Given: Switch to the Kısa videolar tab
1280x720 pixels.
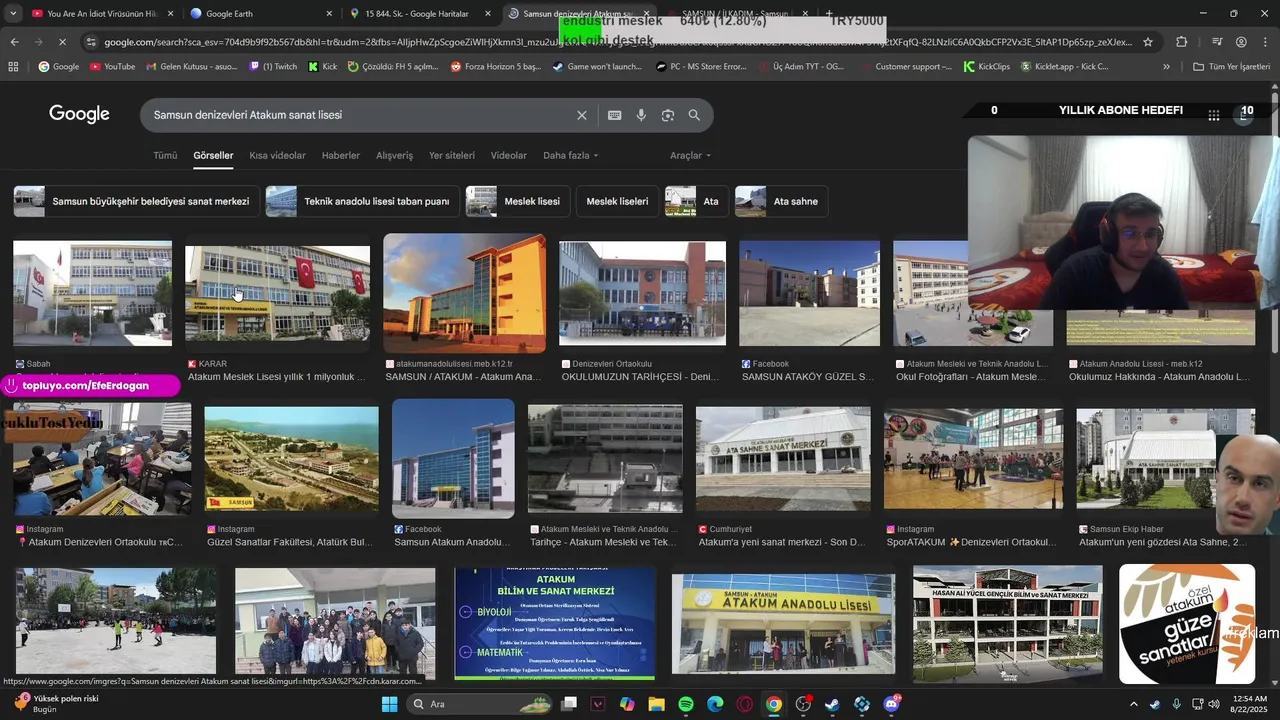Looking at the screenshot, I should [x=277, y=156].
